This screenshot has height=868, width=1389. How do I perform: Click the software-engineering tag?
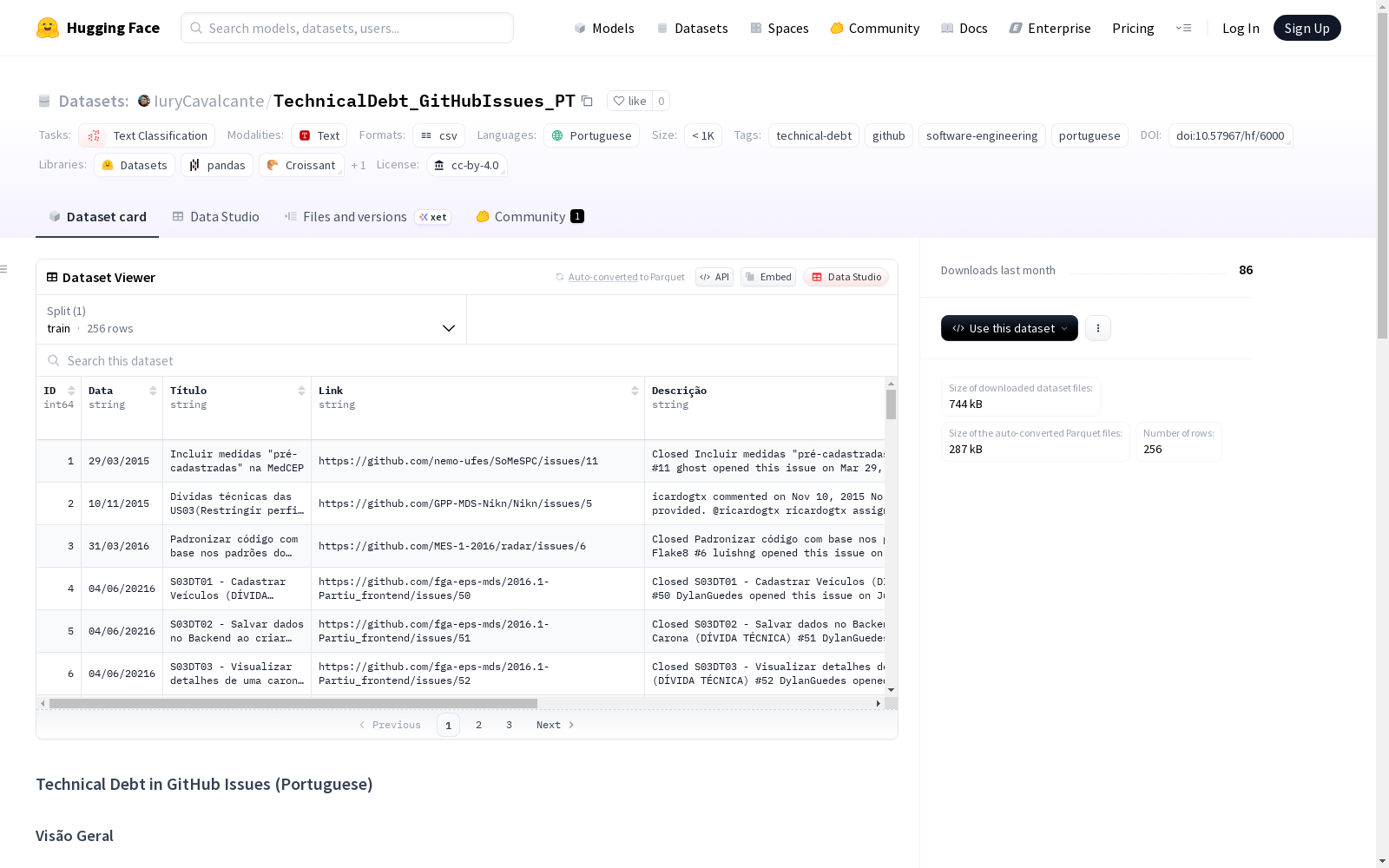[982, 135]
